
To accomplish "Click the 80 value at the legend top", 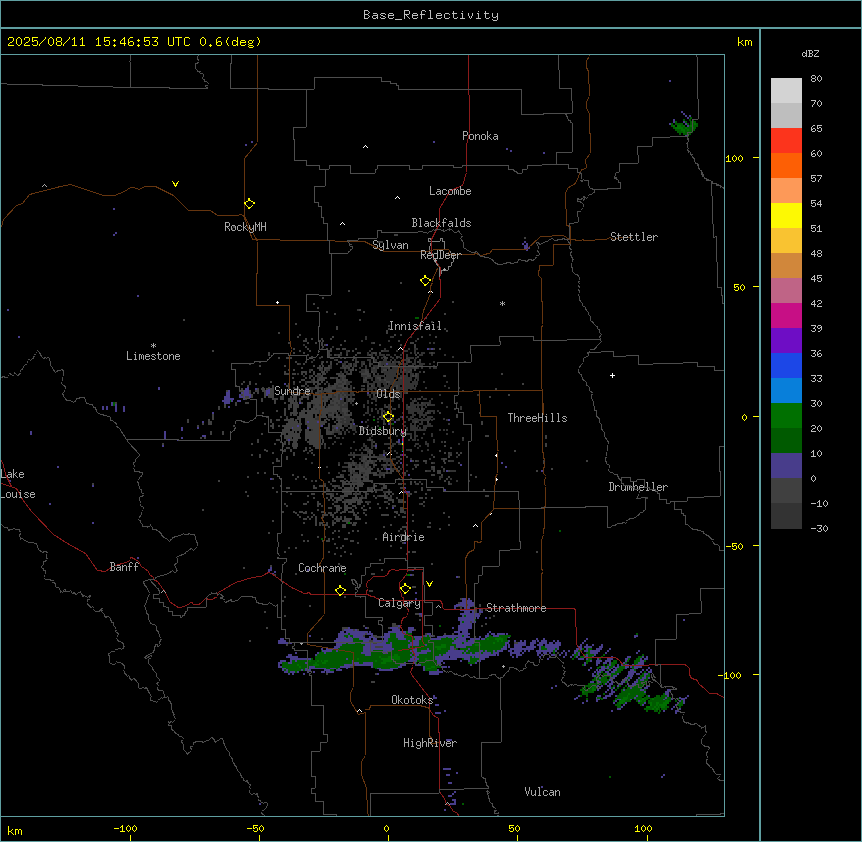I will 816,79.
